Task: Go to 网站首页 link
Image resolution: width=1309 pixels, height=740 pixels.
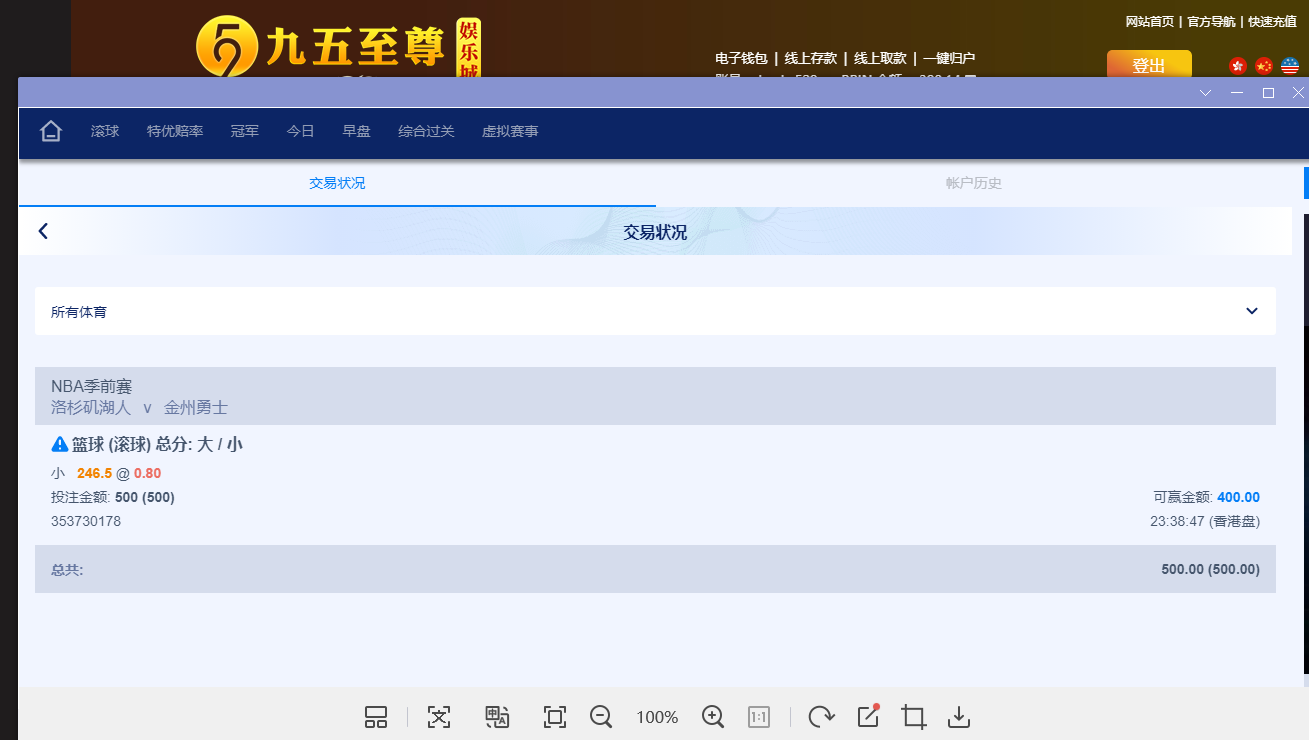Action: 1150,21
